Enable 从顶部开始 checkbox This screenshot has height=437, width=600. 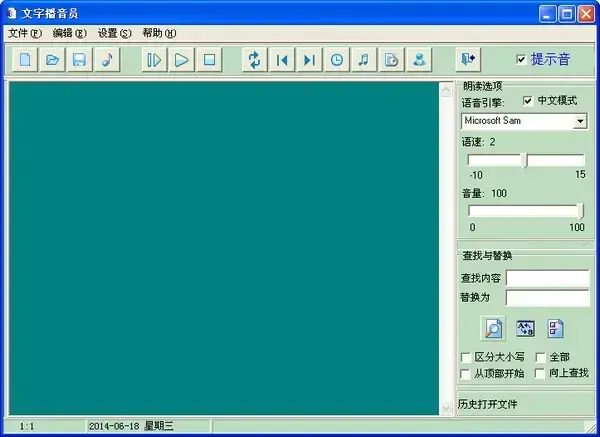[465, 373]
